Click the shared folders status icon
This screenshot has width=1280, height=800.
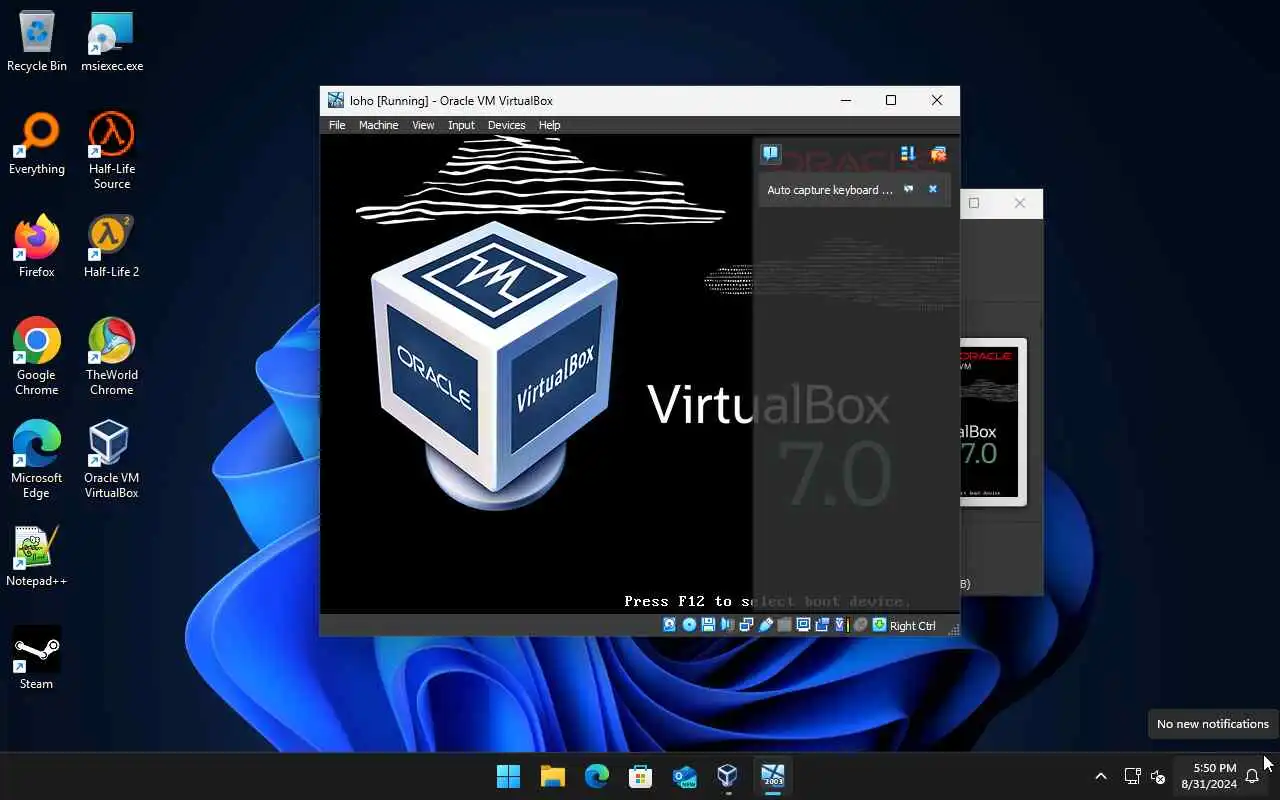click(x=784, y=625)
